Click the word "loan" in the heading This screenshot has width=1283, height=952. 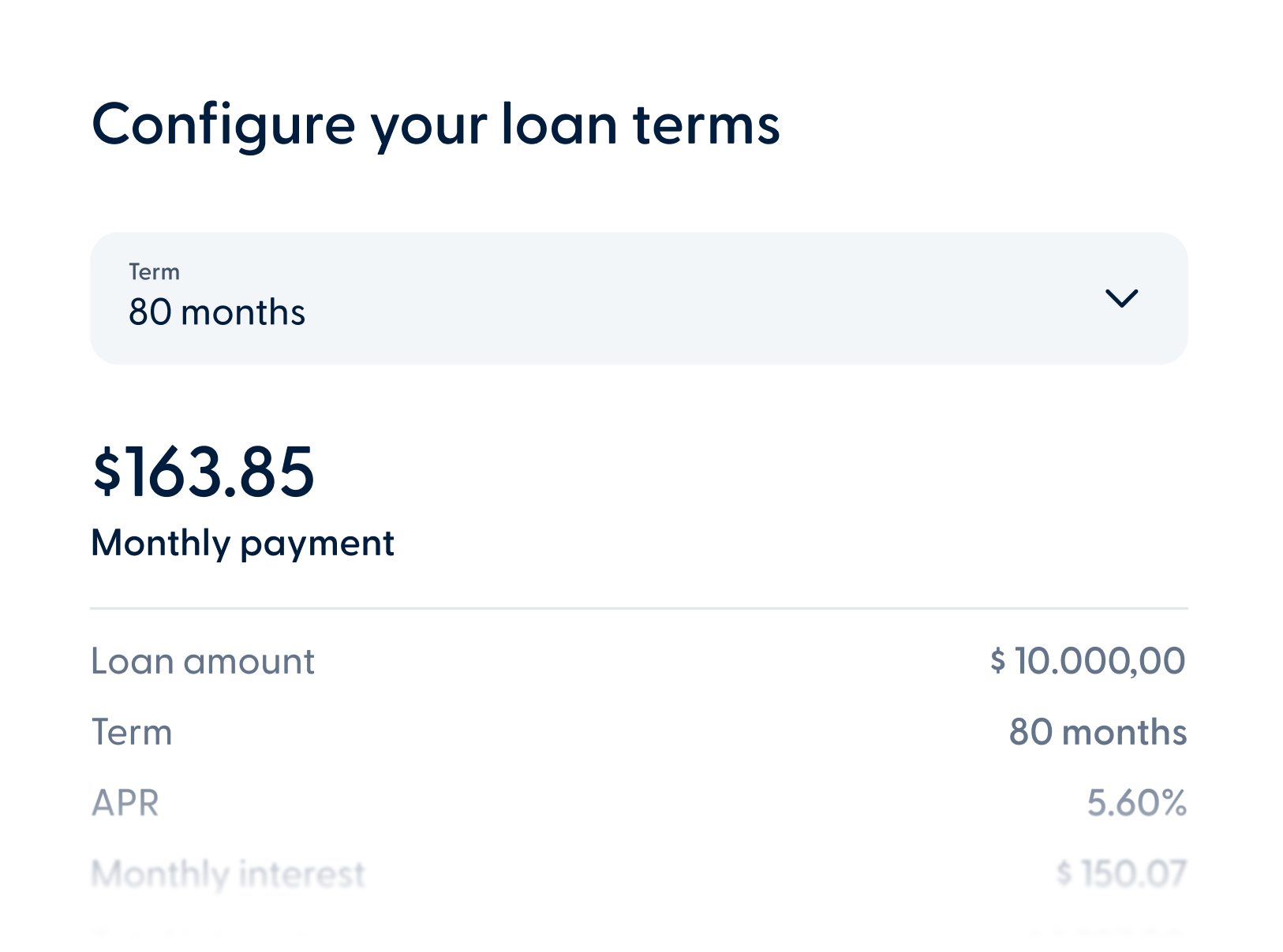(559, 125)
